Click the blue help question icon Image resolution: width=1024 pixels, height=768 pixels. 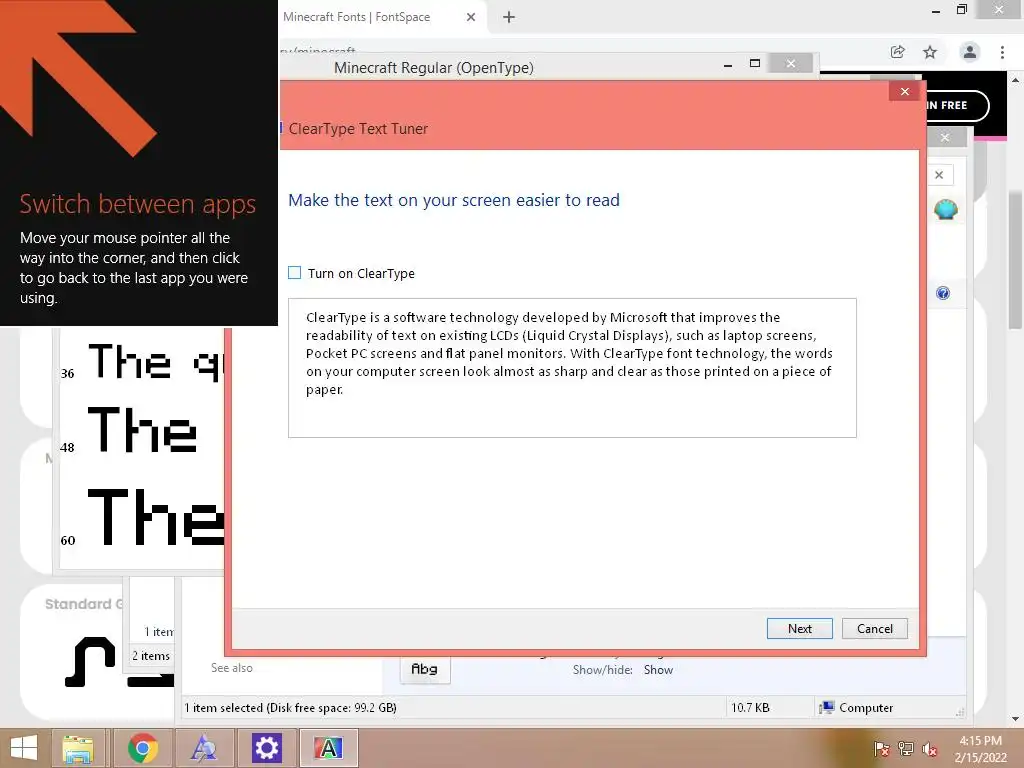[x=942, y=293]
